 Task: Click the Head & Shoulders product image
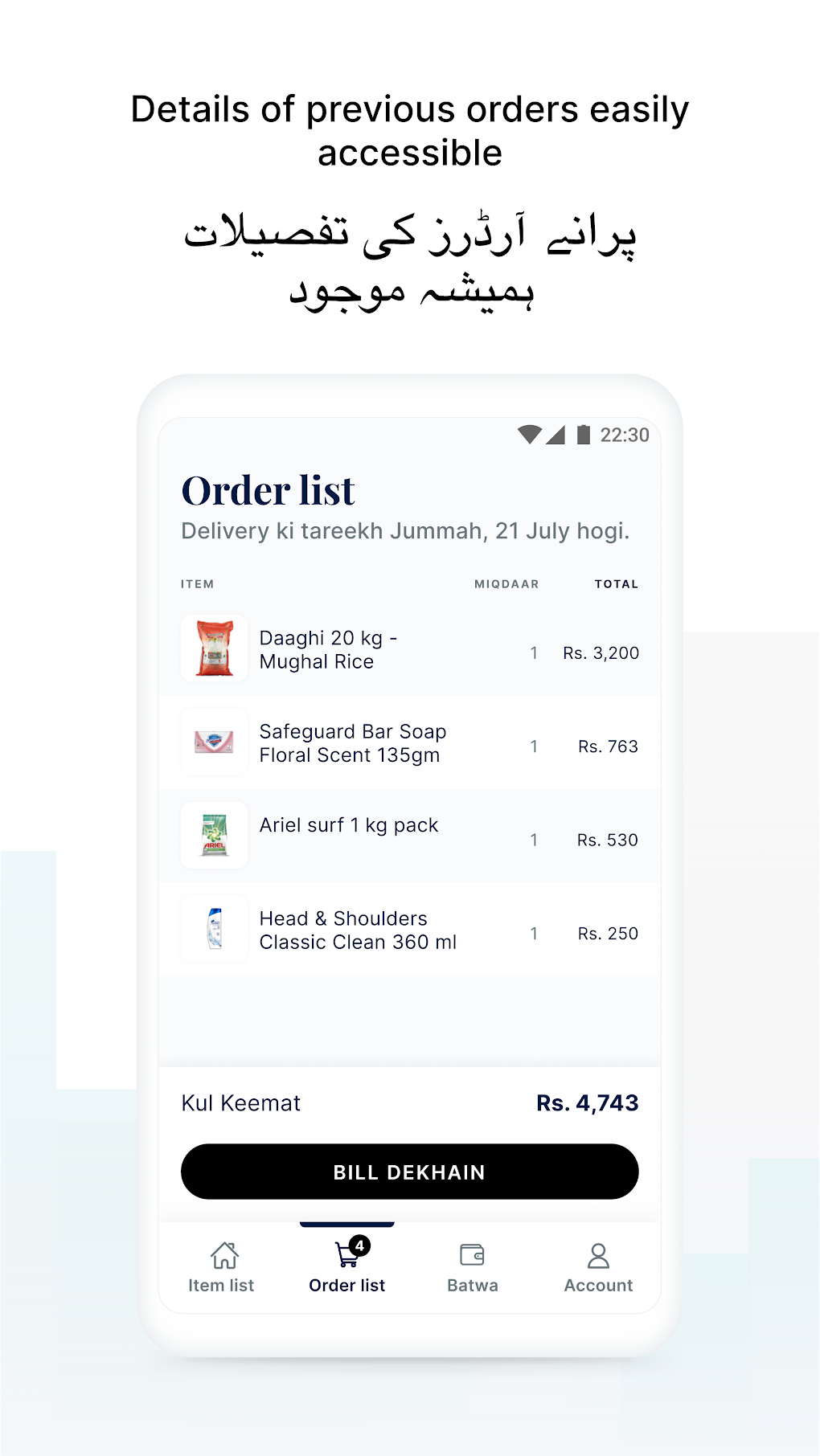pos(213,930)
